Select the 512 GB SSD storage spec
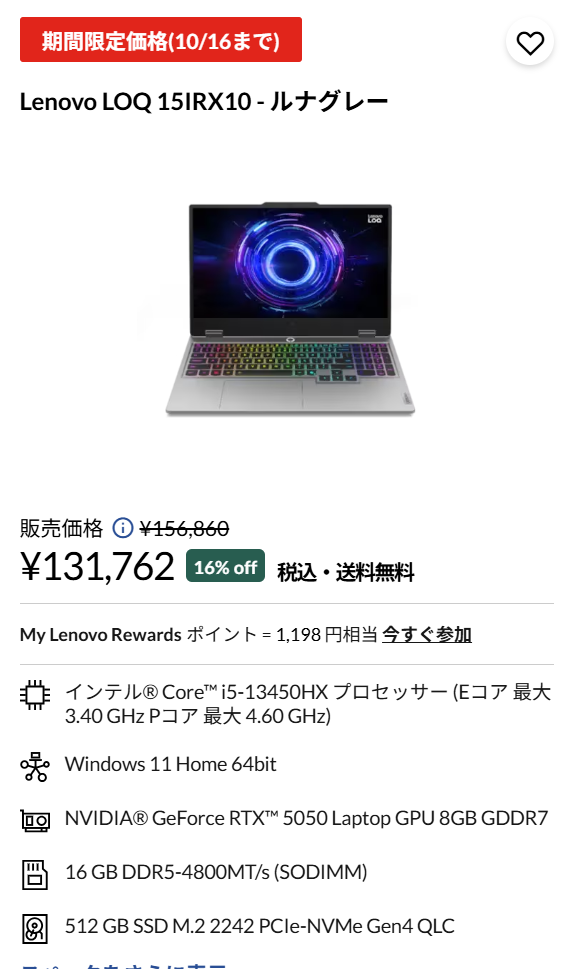Screen dimensions: 574x969 pyautogui.click(x=260, y=926)
